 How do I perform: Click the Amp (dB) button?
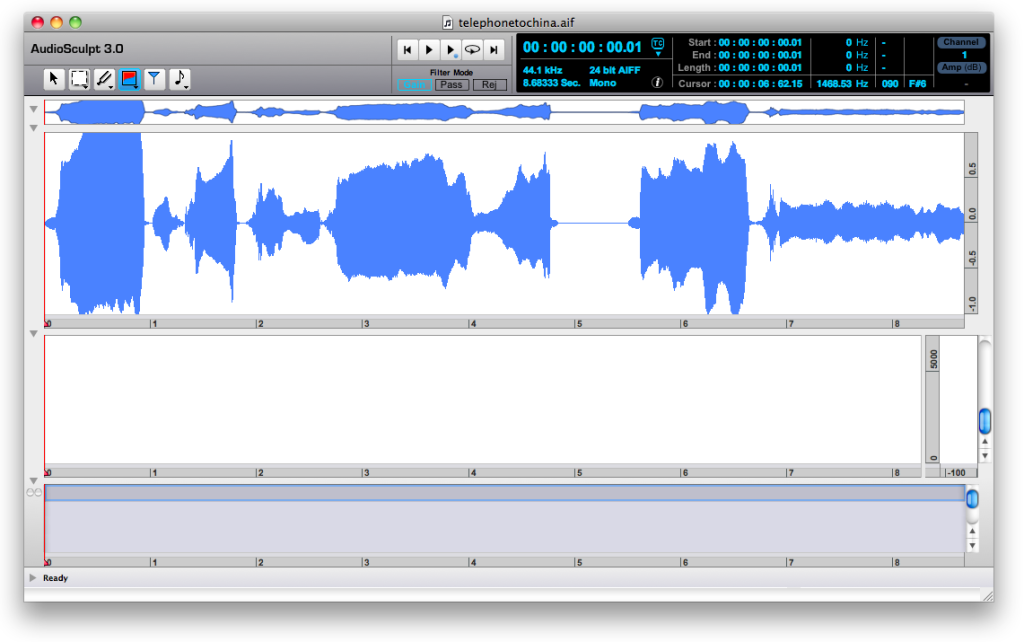click(x=961, y=67)
